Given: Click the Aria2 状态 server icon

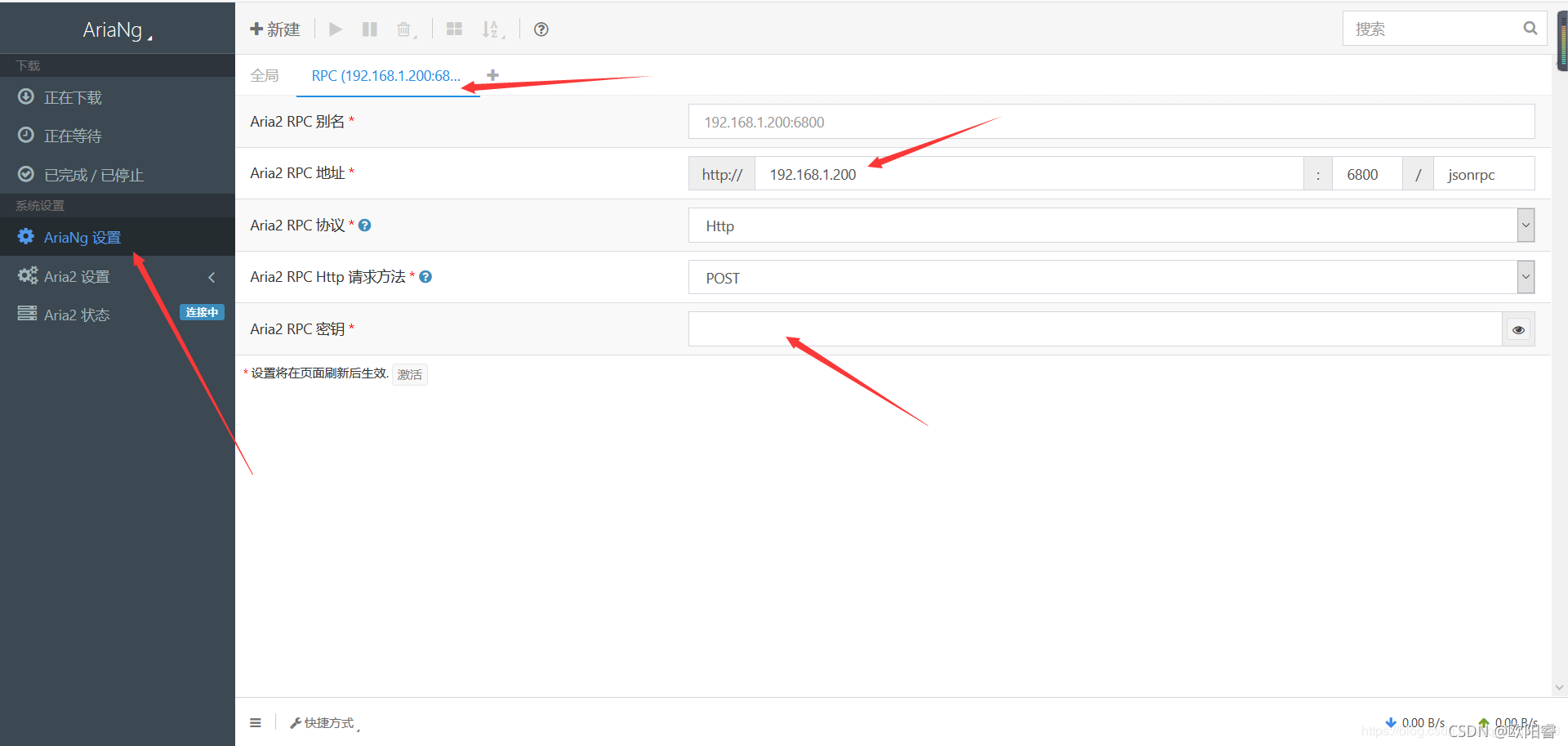Looking at the screenshot, I should coord(27,313).
